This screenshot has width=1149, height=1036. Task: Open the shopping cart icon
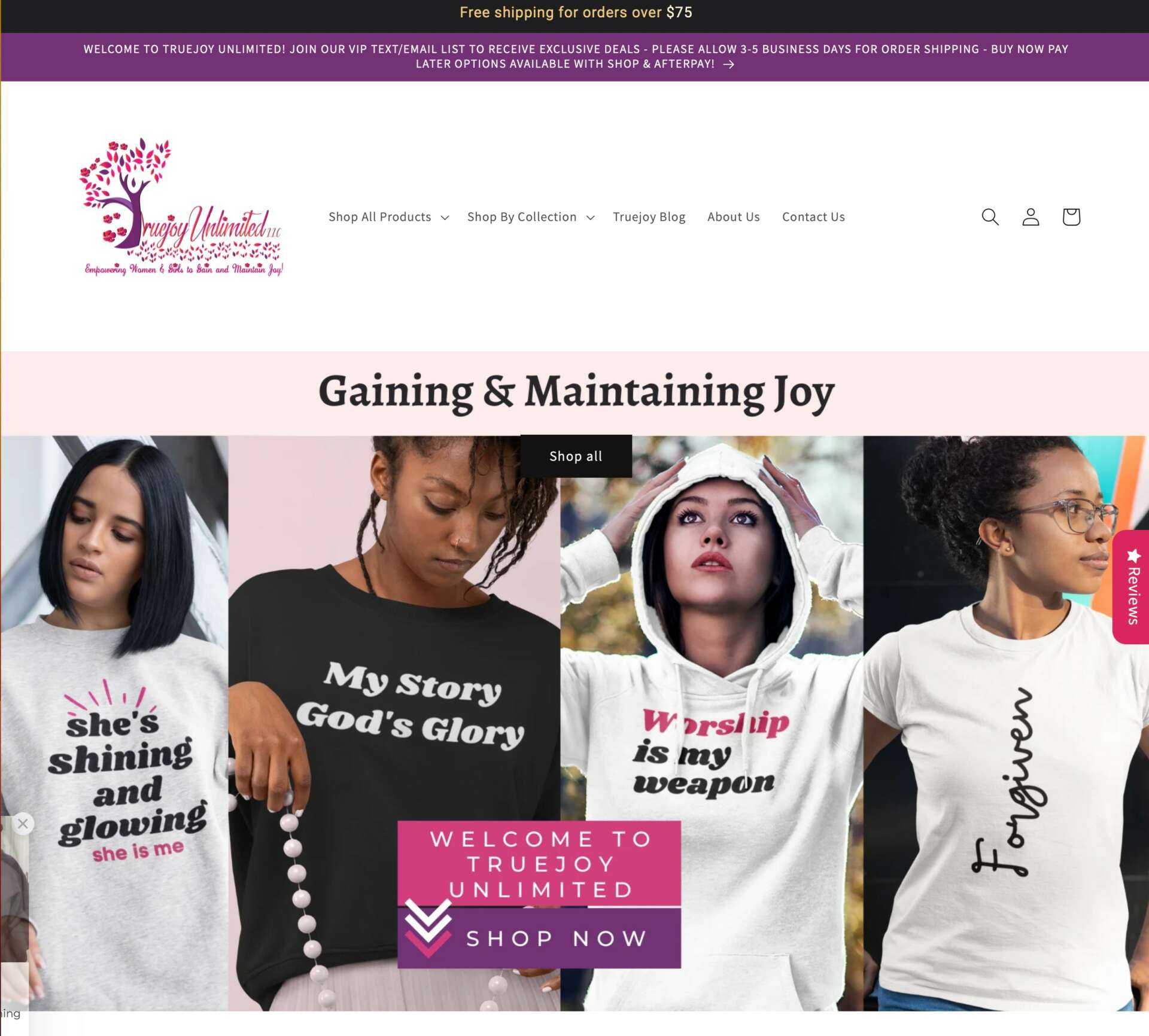coord(1071,217)
